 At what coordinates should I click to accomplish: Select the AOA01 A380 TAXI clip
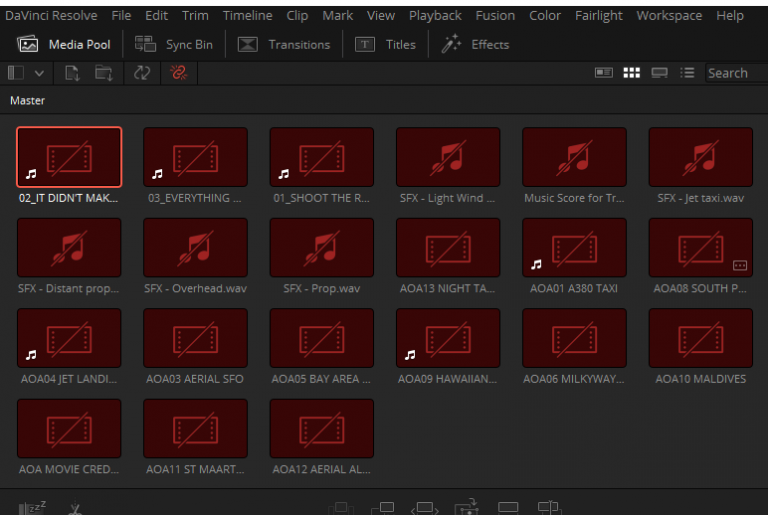575,247
